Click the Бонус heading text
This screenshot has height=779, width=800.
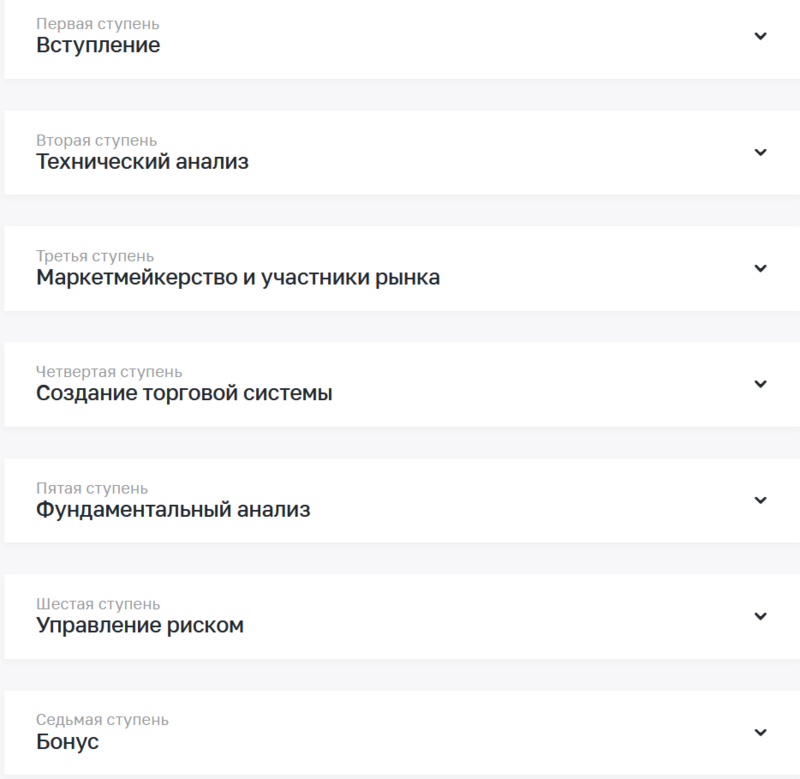[68, 741]
